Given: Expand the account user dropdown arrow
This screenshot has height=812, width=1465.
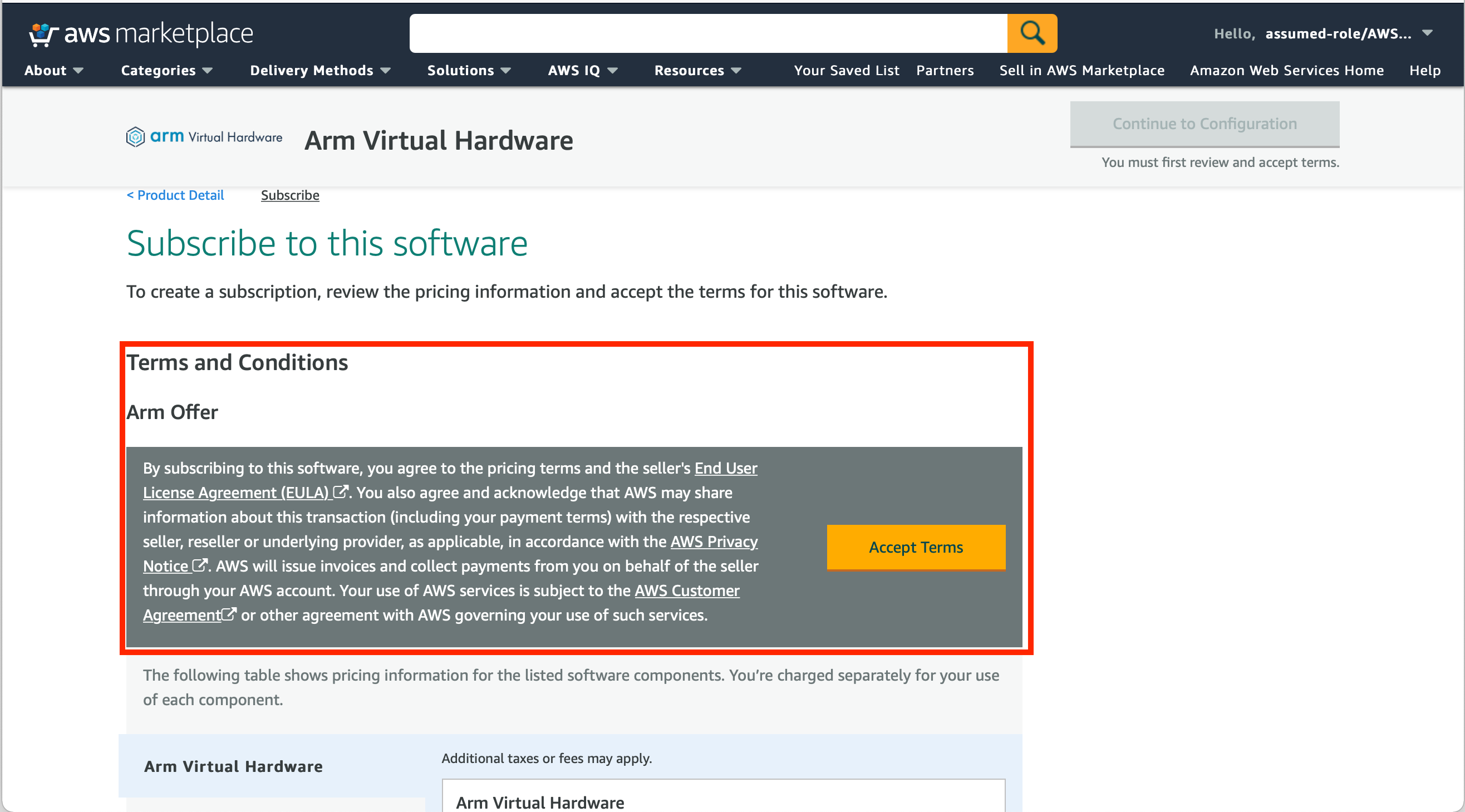Looking at the screenshot, I should pos(1427,33).
